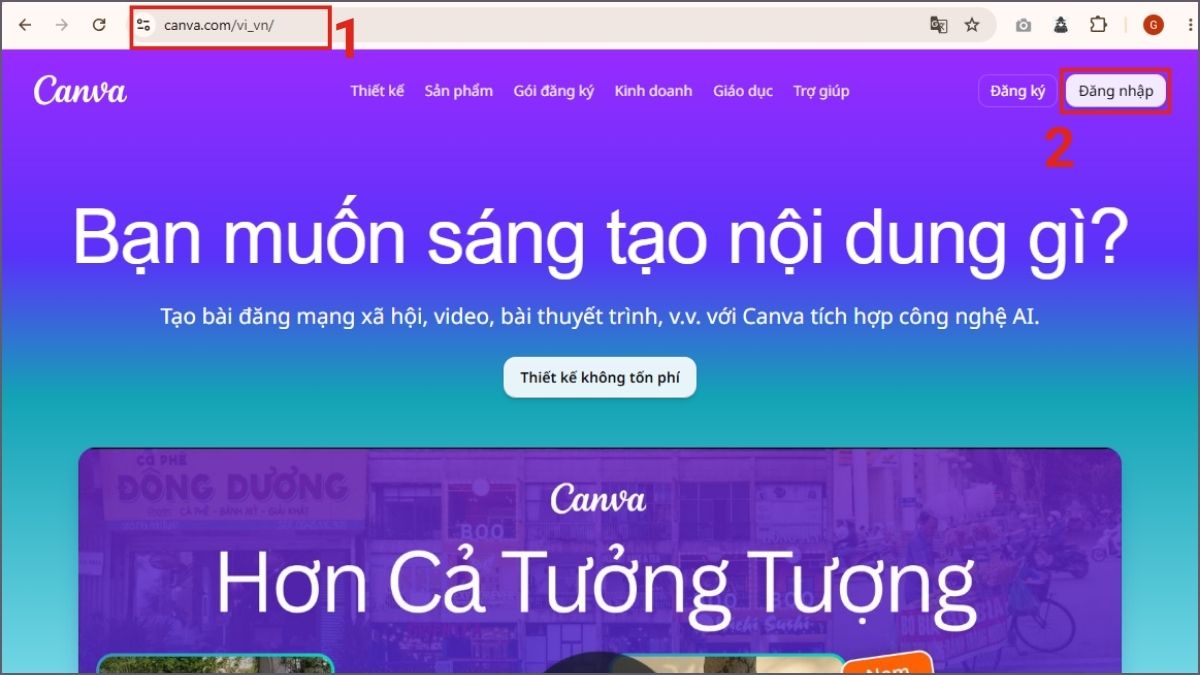The height and width of the screenshot is (675, 1200).
Task: Click the browser forward arrow
Action: click(x=62, y=25)
